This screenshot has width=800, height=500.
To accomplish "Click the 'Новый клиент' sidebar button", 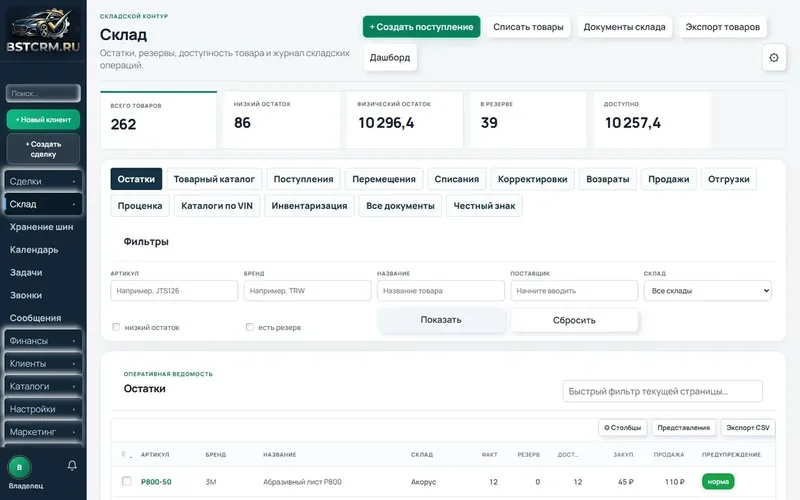I will click(x=43, y=119).
